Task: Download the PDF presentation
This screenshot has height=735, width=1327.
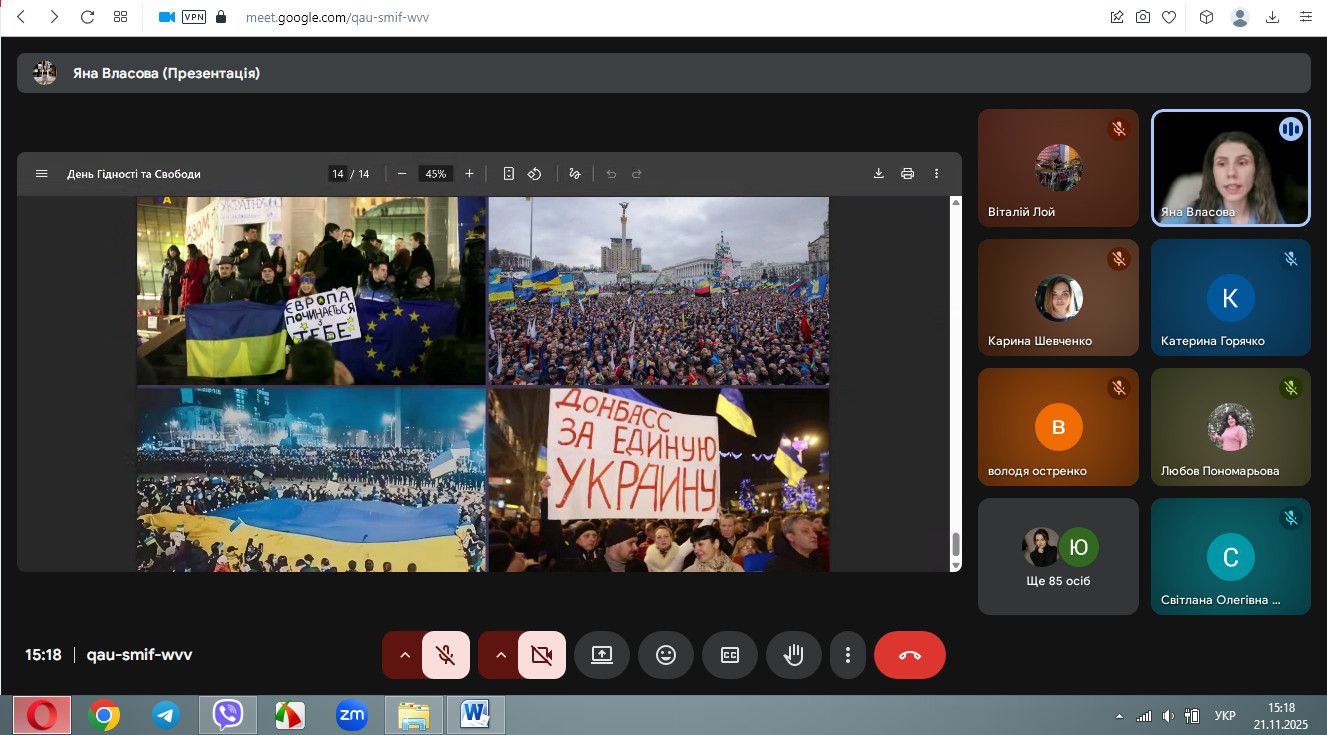Action: 879,174
